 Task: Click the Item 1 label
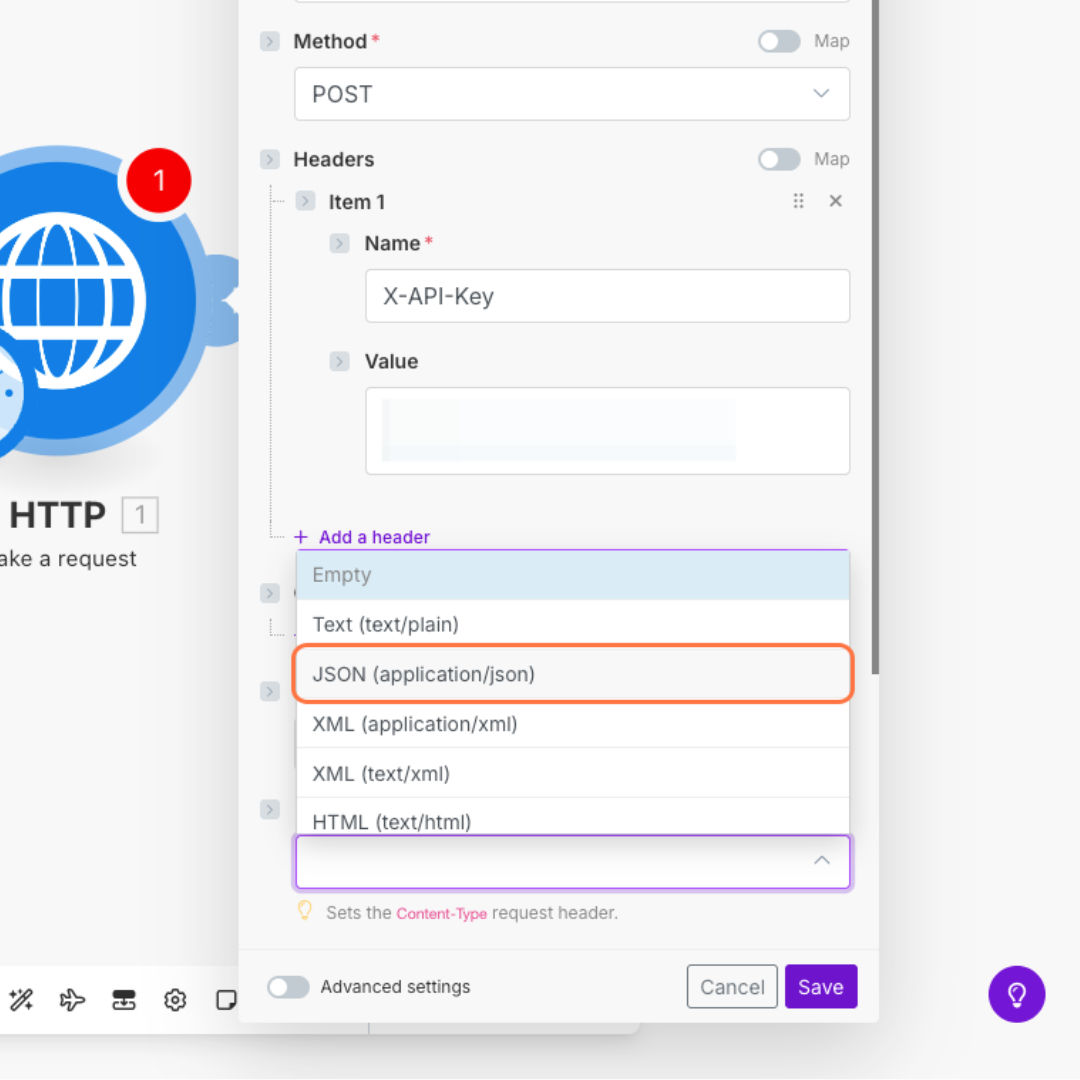point(357,202)
